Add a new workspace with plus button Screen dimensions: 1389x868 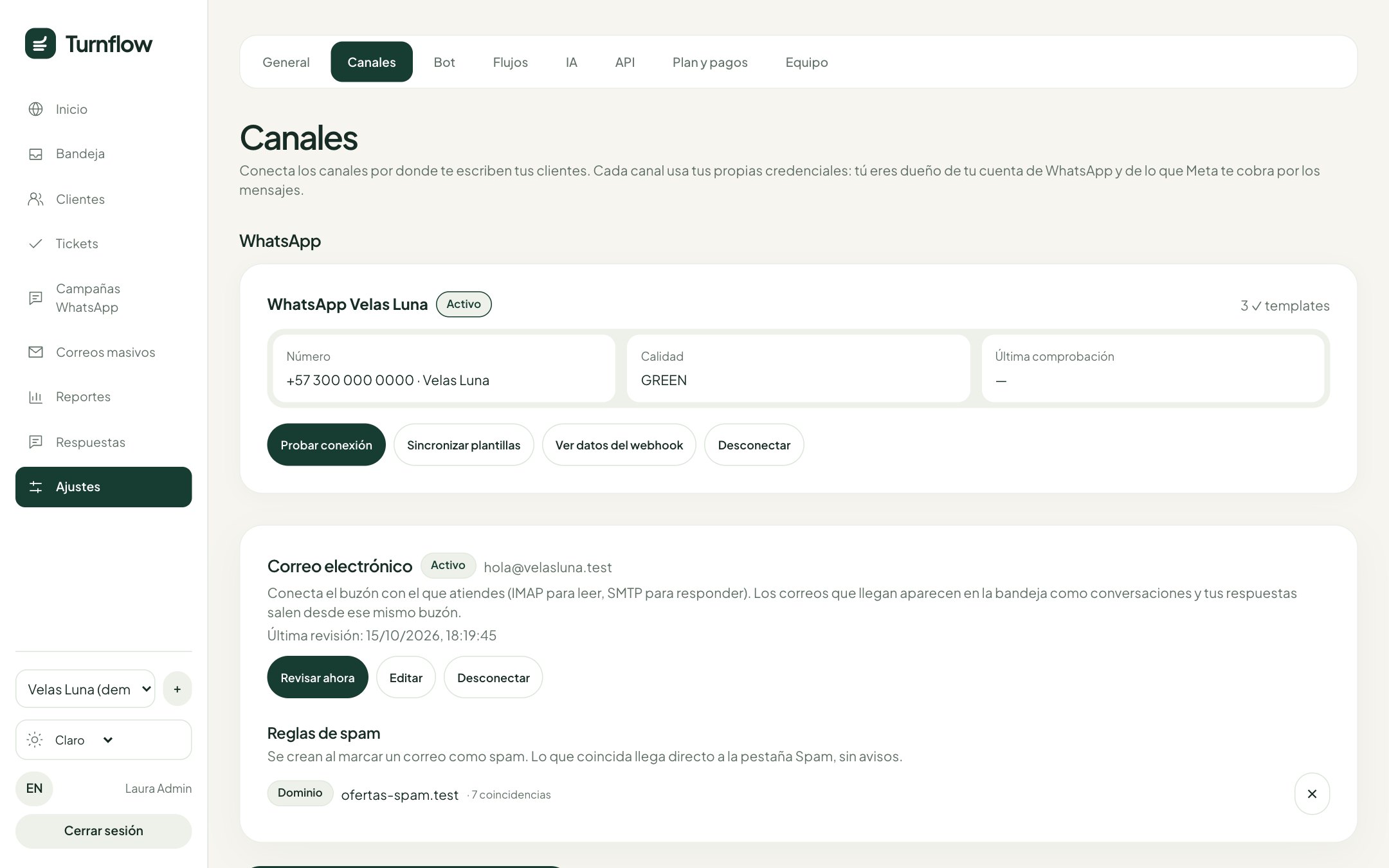[177, 689]
